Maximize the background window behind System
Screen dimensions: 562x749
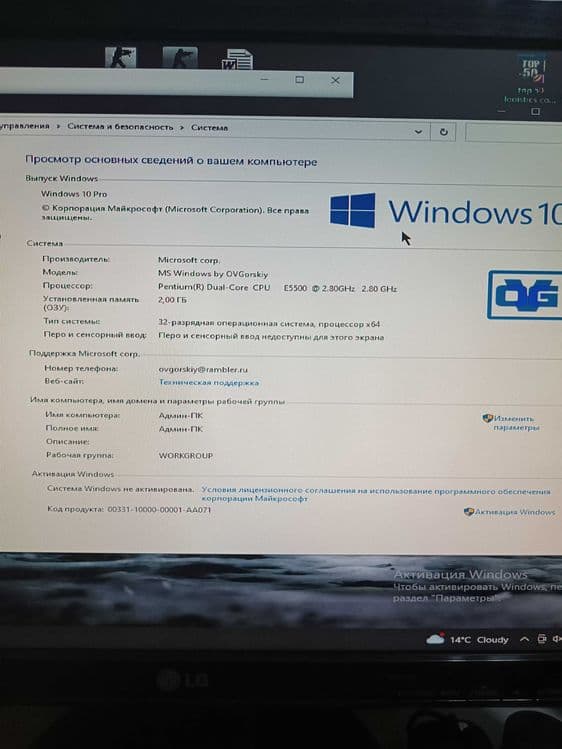(x=299, y=80)
